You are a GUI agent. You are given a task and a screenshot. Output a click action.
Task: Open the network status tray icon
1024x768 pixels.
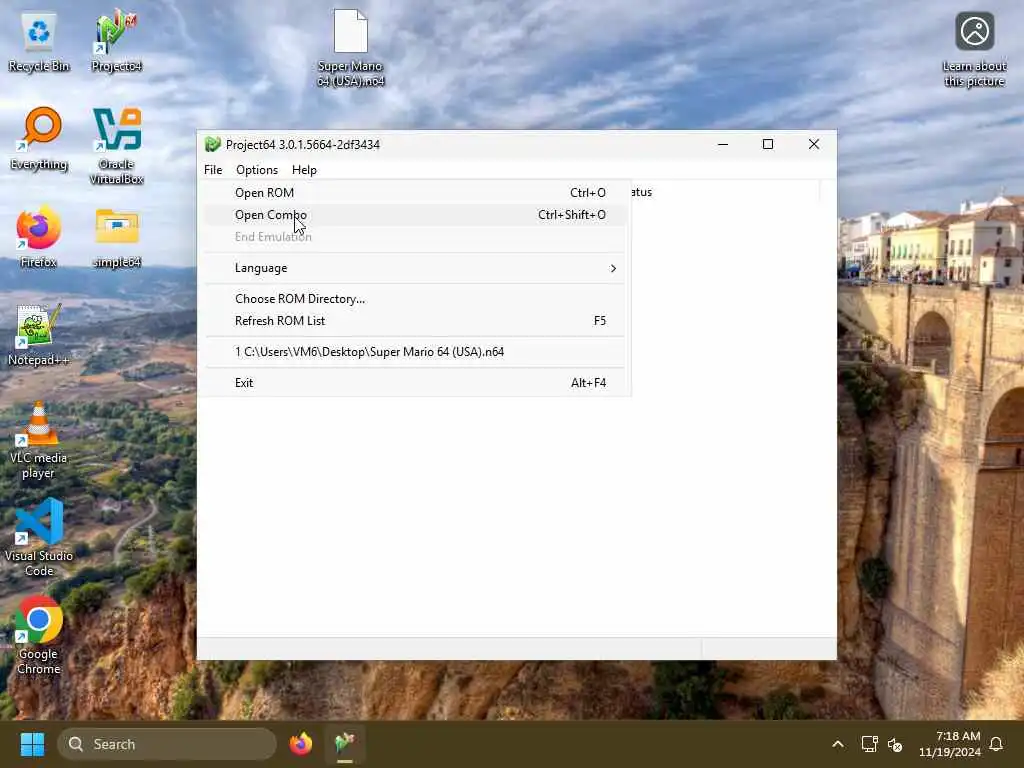869,744
